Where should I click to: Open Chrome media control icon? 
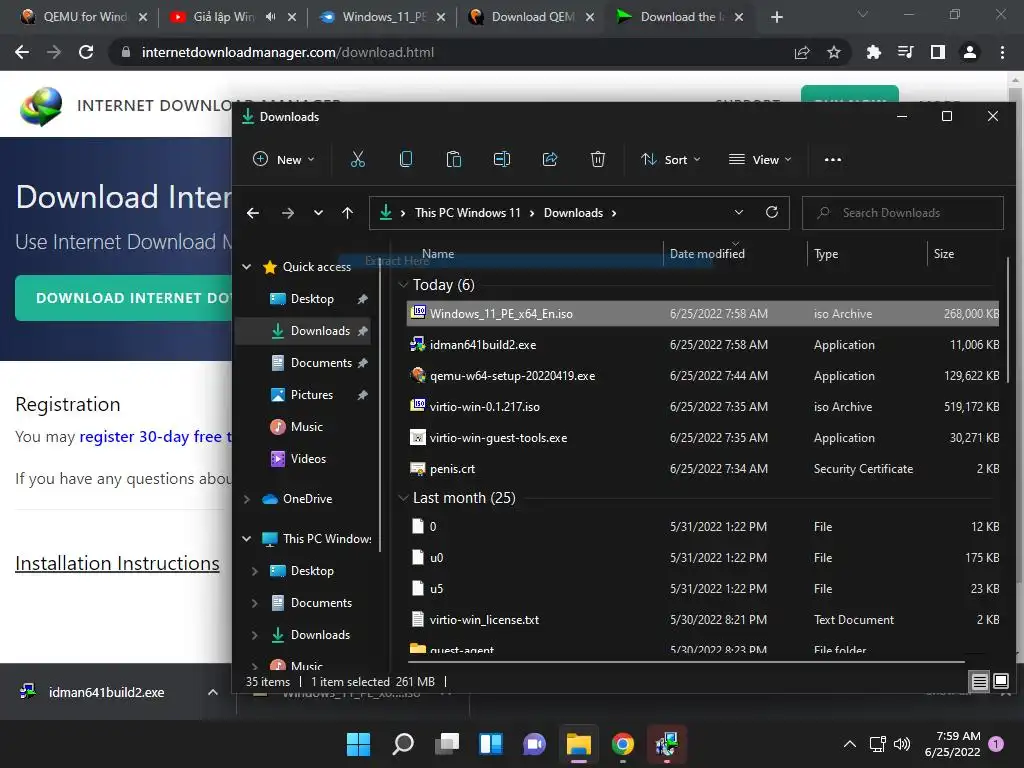point(906,52)
